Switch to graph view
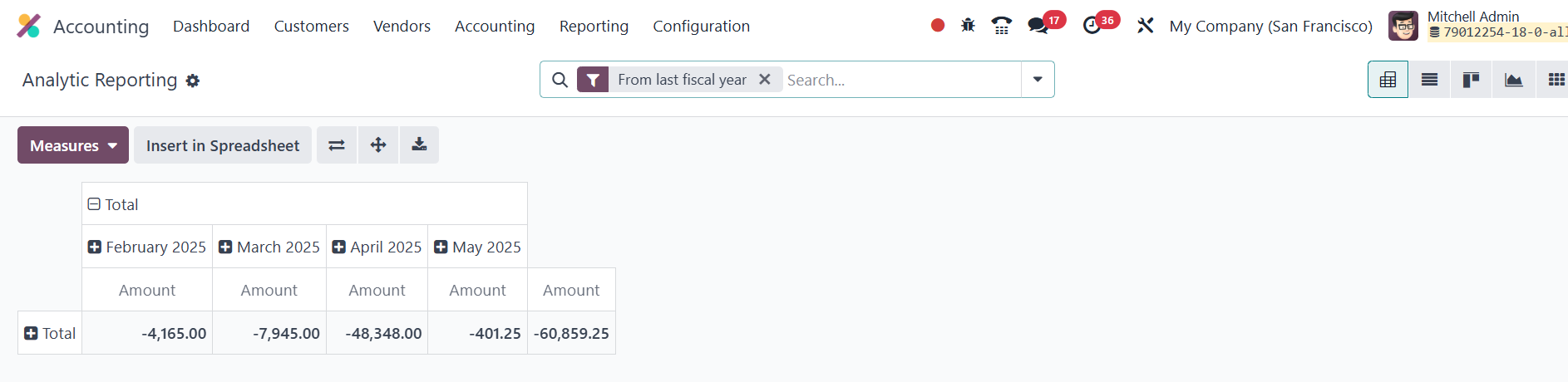 [x=1513, y=80]
